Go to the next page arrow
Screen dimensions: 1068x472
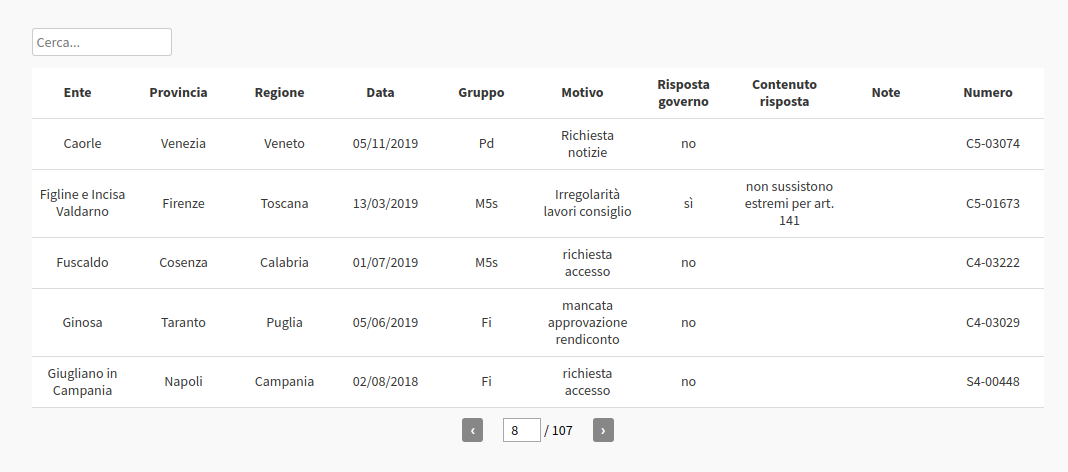pos(603,430)
